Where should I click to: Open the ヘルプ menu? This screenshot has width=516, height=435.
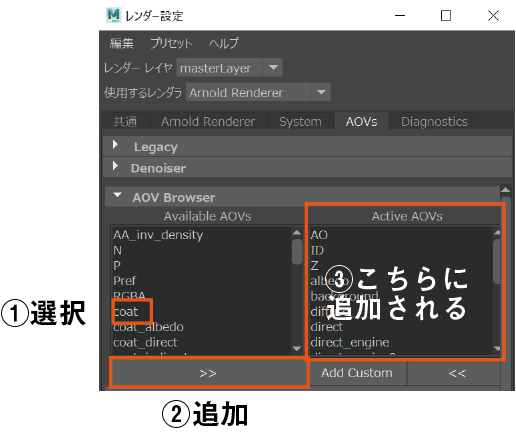[224, 43]
